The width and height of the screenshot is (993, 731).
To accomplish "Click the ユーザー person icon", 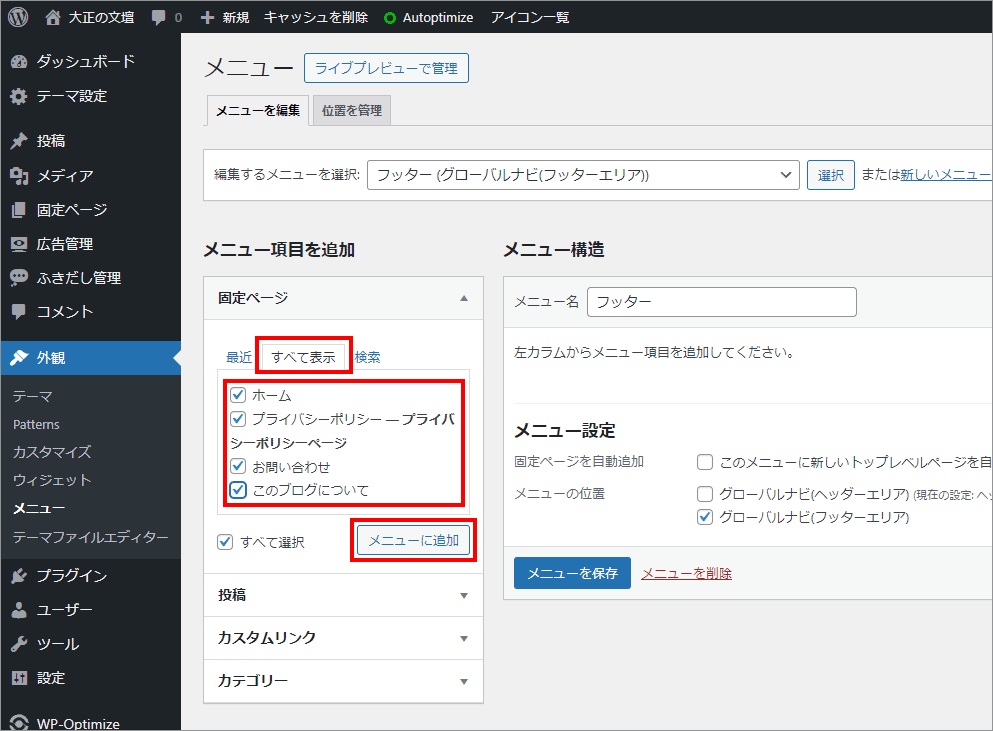I will [x=19, y=609].
